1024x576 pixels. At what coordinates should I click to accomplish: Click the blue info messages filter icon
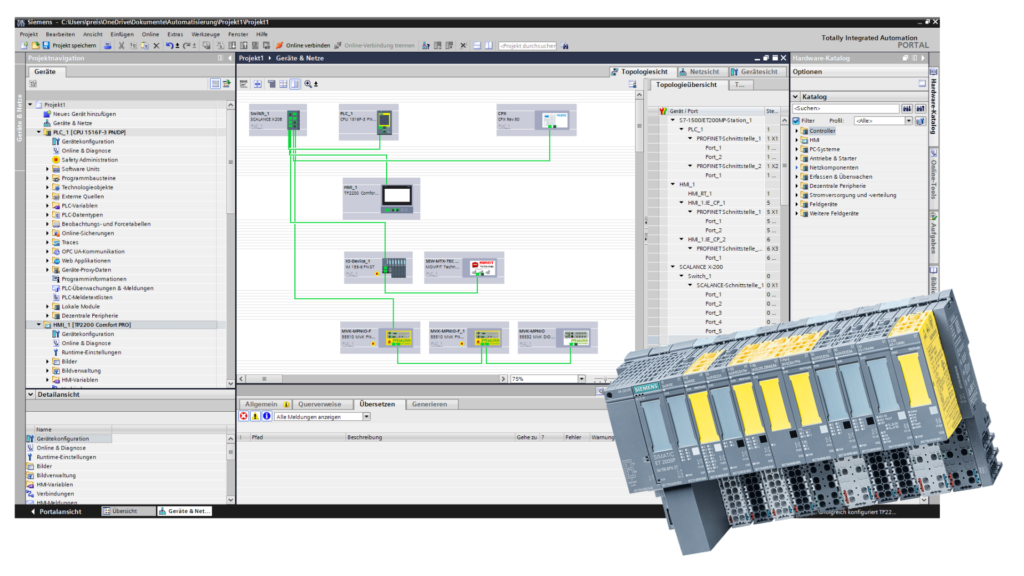[267, 416]
